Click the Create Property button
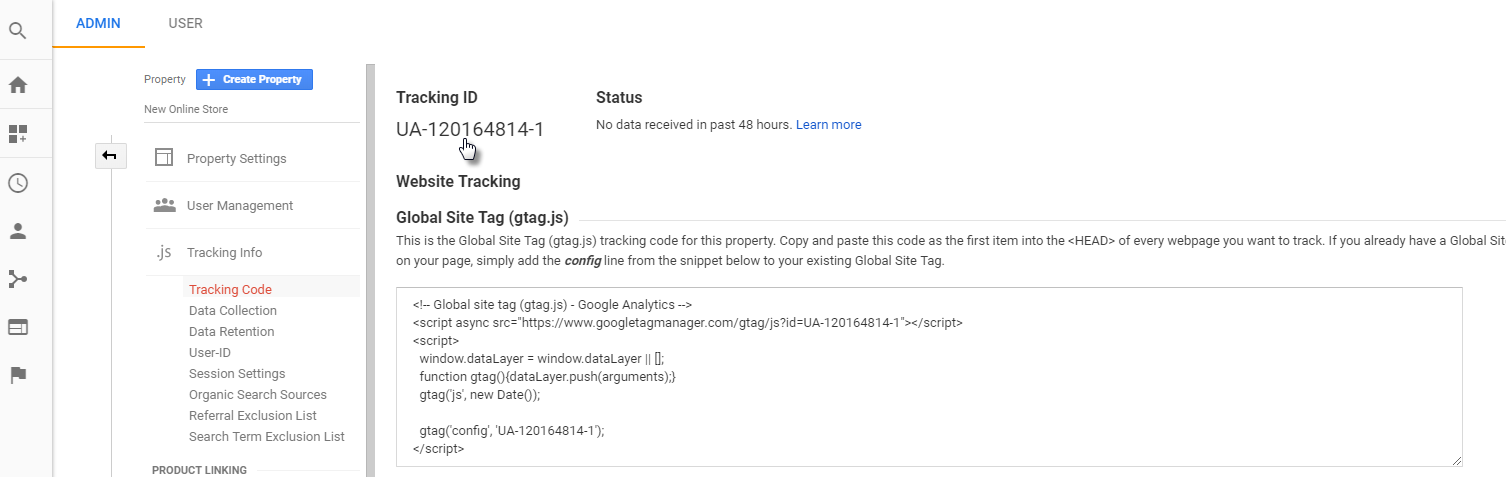 tap(254, 79)
